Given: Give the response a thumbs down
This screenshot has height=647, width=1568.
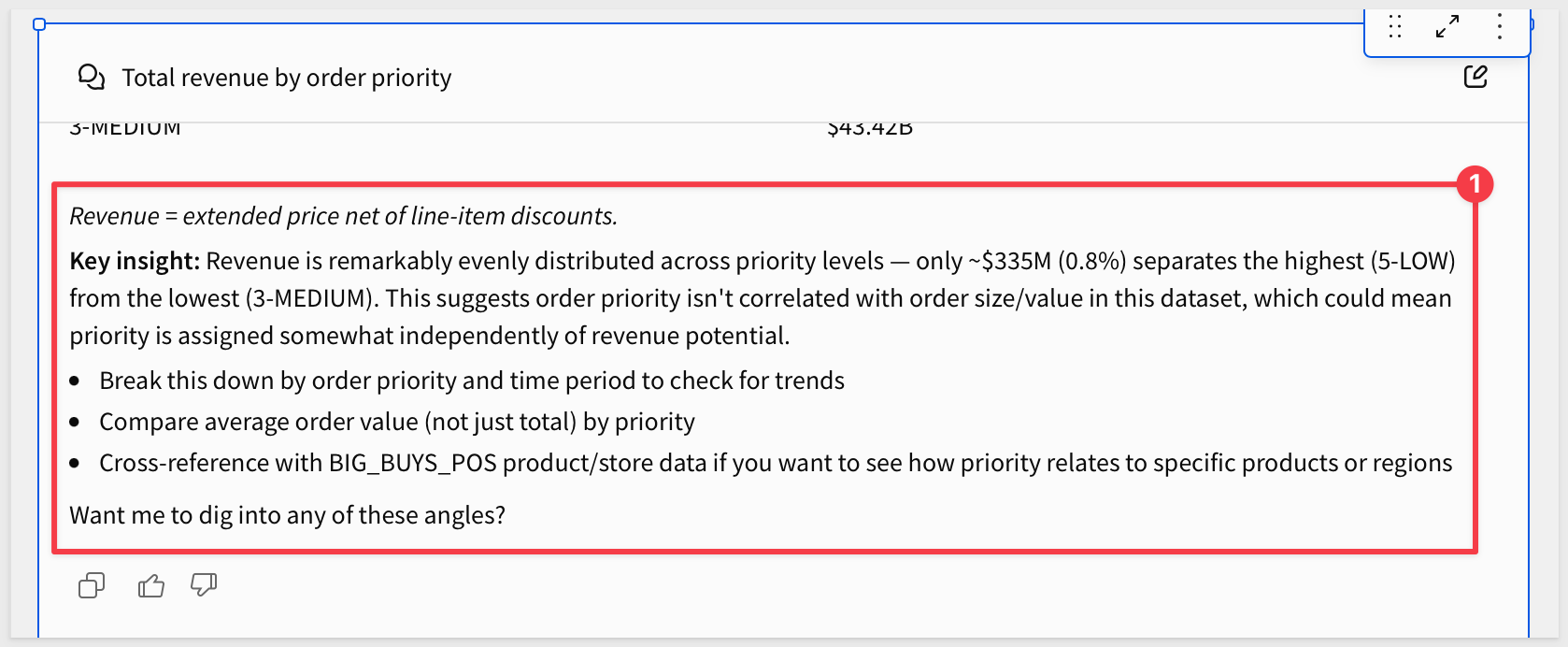Looking at the screenshot, I should point(204,585).
